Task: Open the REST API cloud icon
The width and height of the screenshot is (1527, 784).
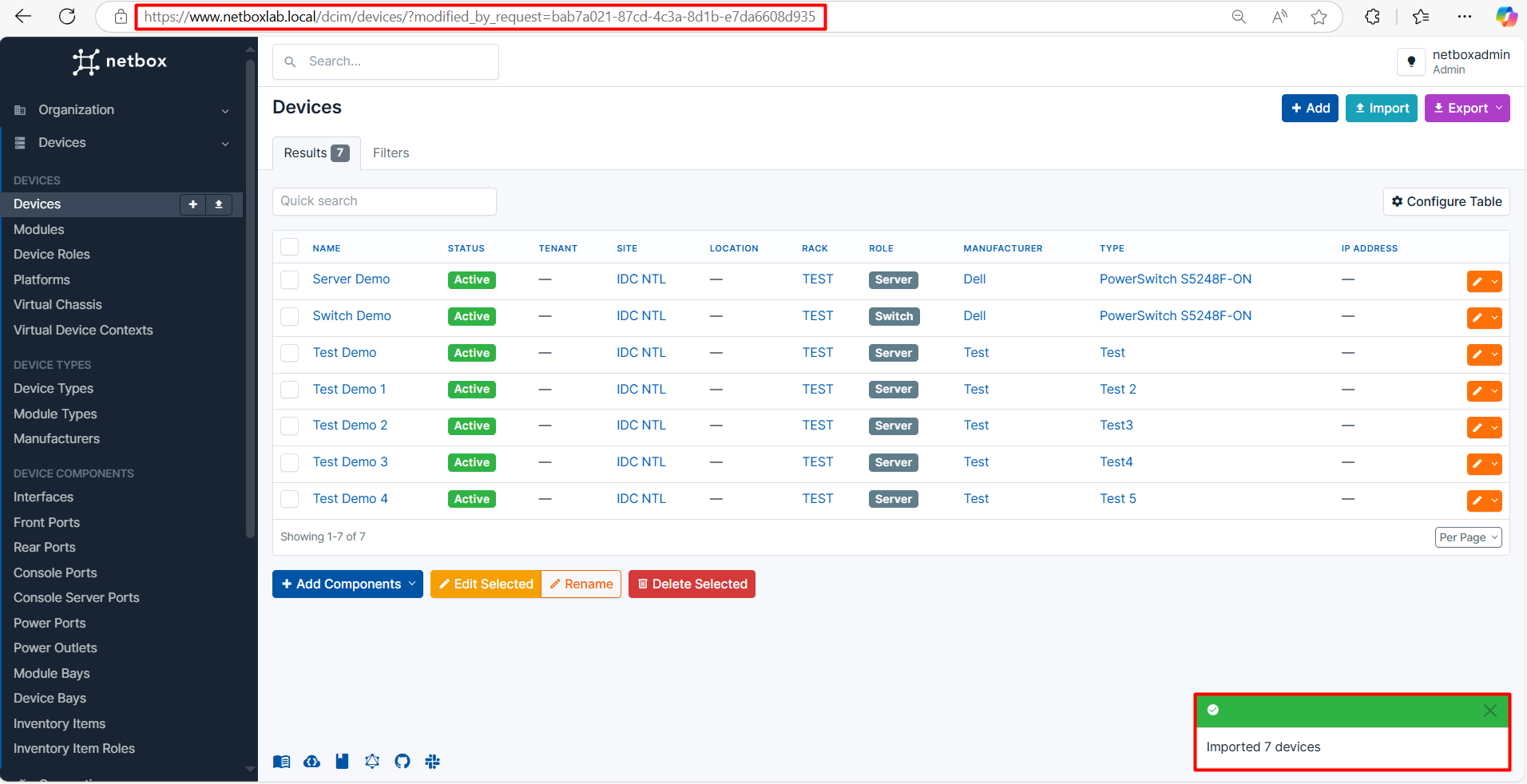Action: click(311, 762)
